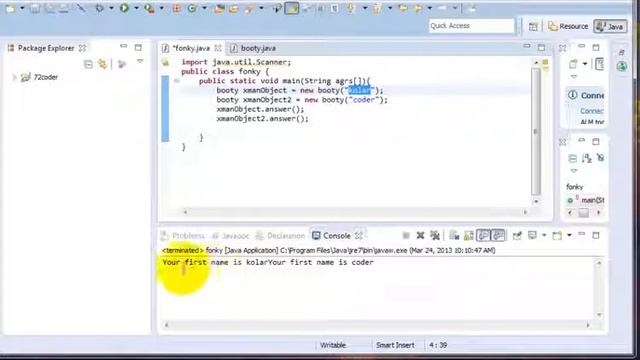Image resolution: width=640 pixels, height=360 pixels.
Task: Click the Terminate square console icon
Action: click(x=406, y=236)
